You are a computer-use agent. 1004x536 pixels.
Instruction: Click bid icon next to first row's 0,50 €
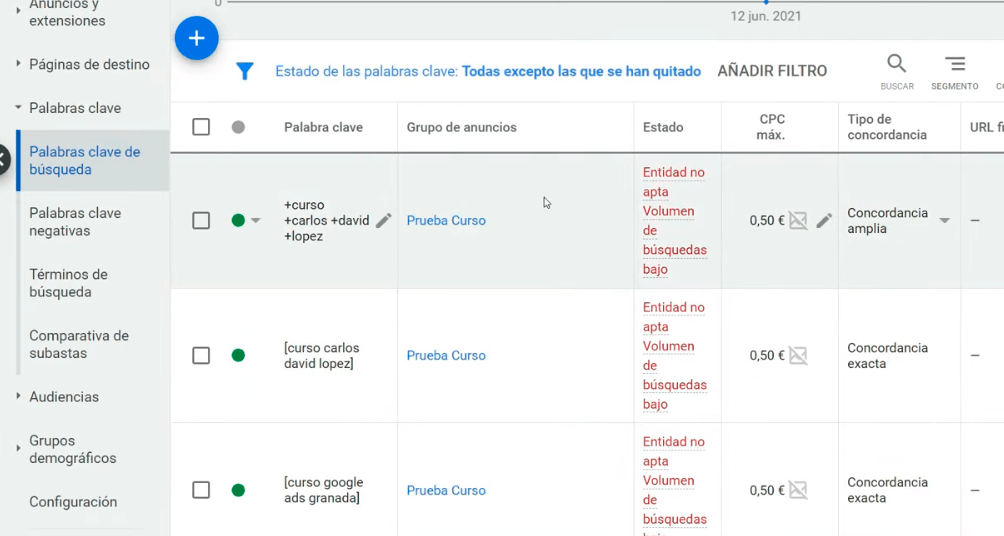pos(798,221)
